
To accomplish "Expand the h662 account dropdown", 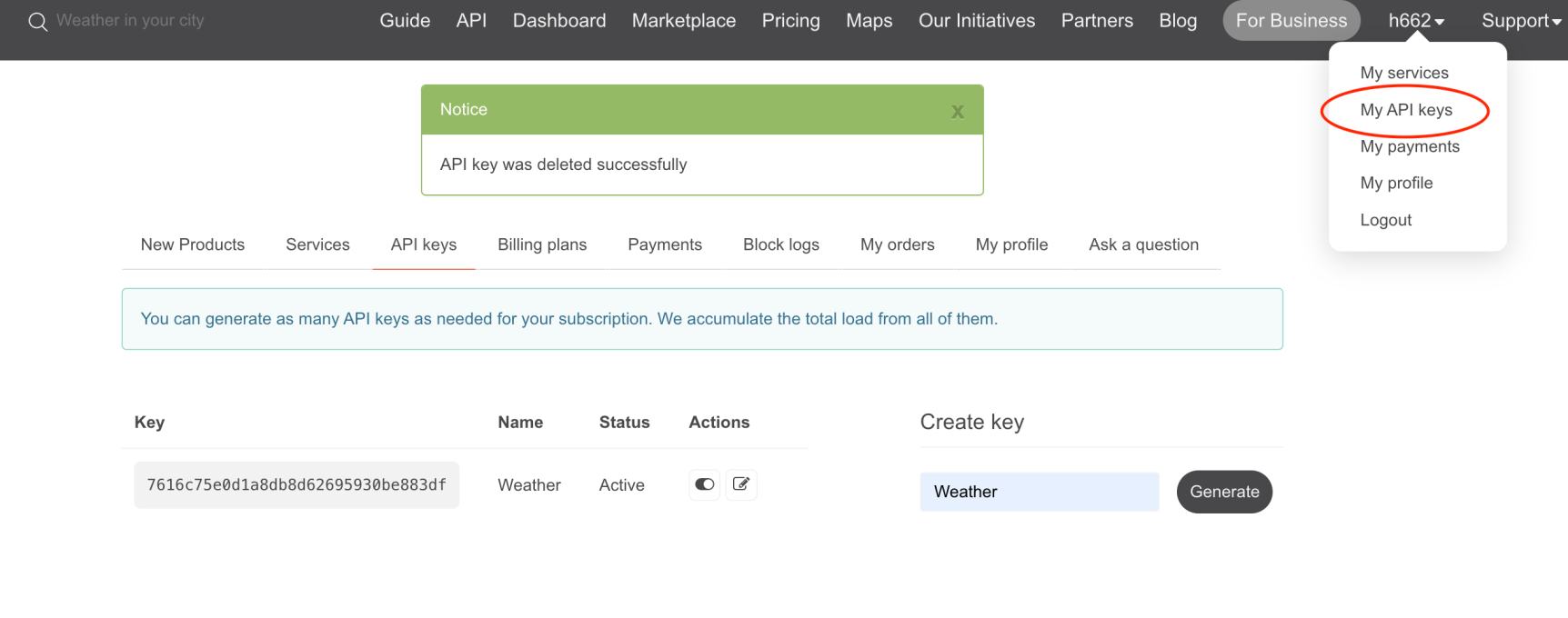I will 1416,21.
